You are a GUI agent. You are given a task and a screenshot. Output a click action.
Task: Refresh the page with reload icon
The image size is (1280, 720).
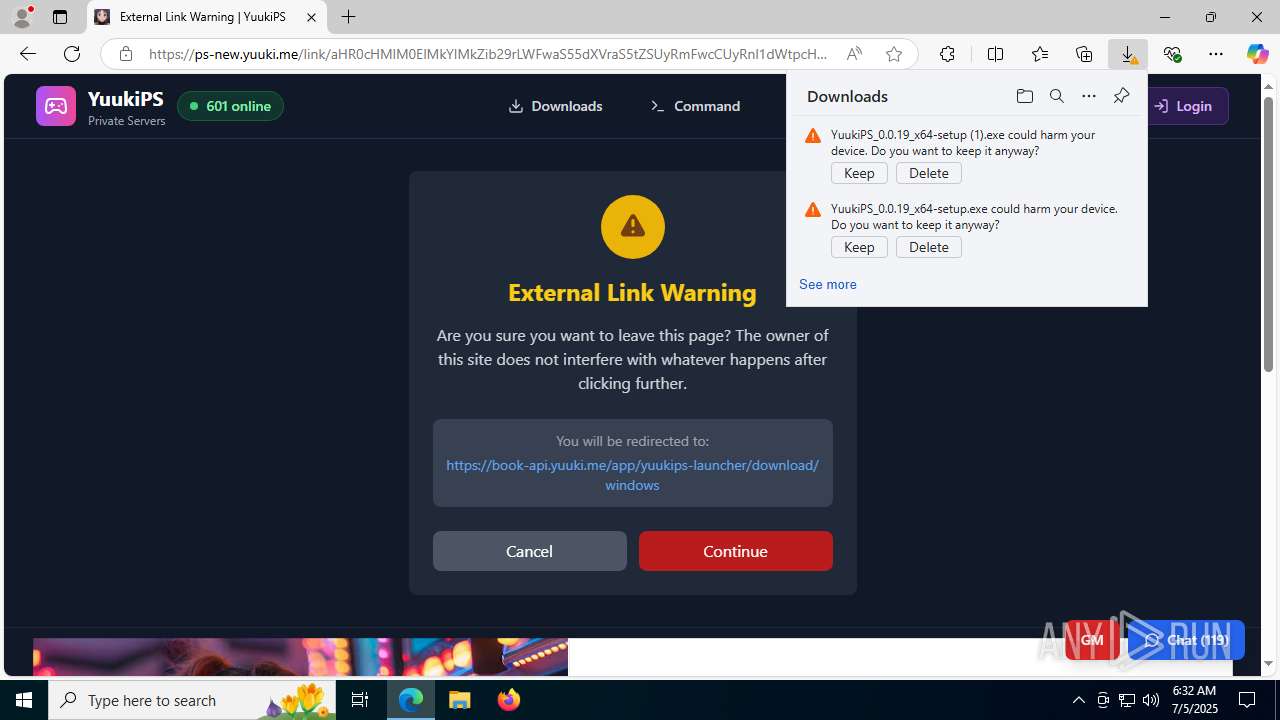point(72,54)
